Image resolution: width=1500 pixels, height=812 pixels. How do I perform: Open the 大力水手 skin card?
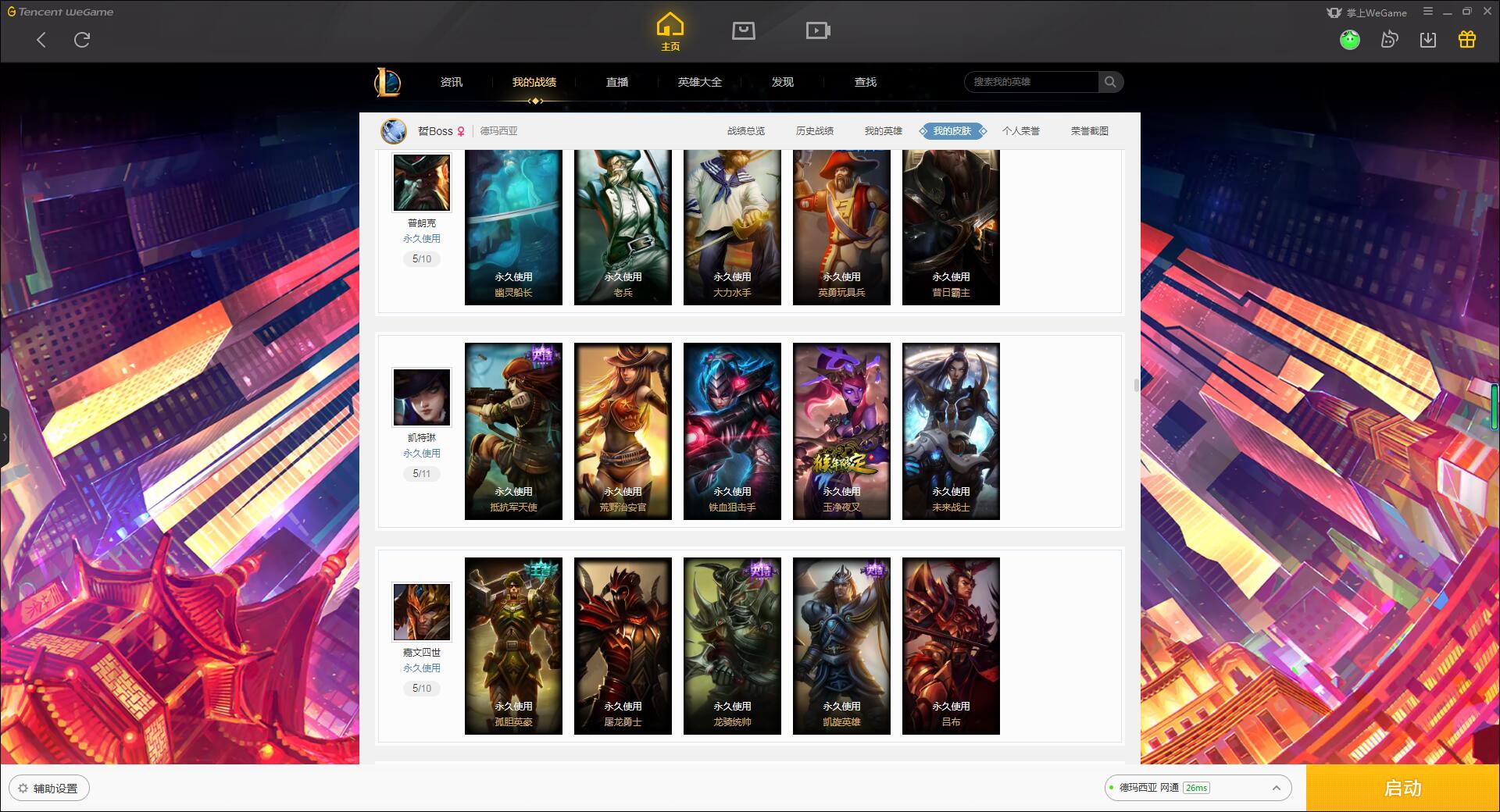[x=732, y=227]
